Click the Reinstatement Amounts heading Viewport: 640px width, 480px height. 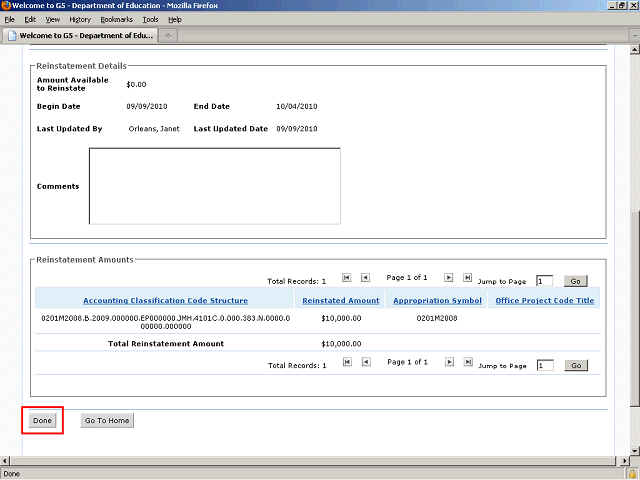(x=85, y=260)
